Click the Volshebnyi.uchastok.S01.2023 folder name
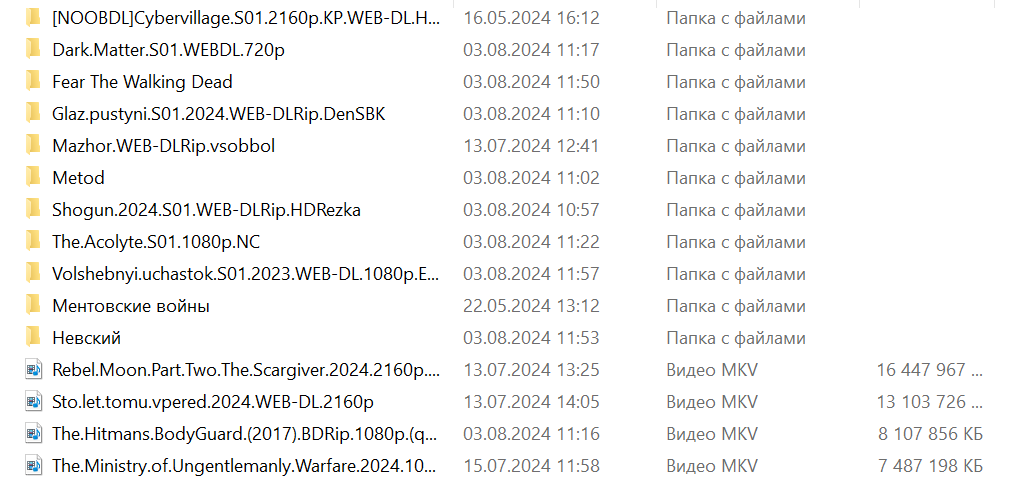 coord(246,274)
